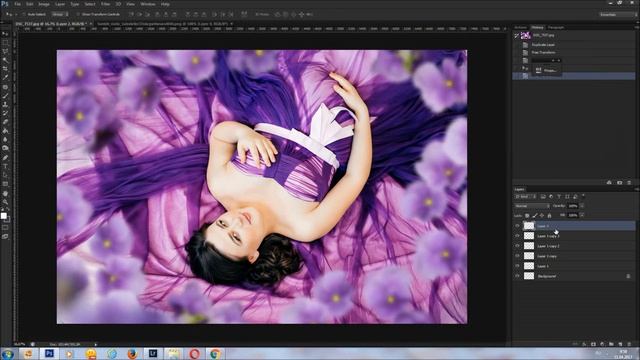Open the Image menu

[44, 4]
